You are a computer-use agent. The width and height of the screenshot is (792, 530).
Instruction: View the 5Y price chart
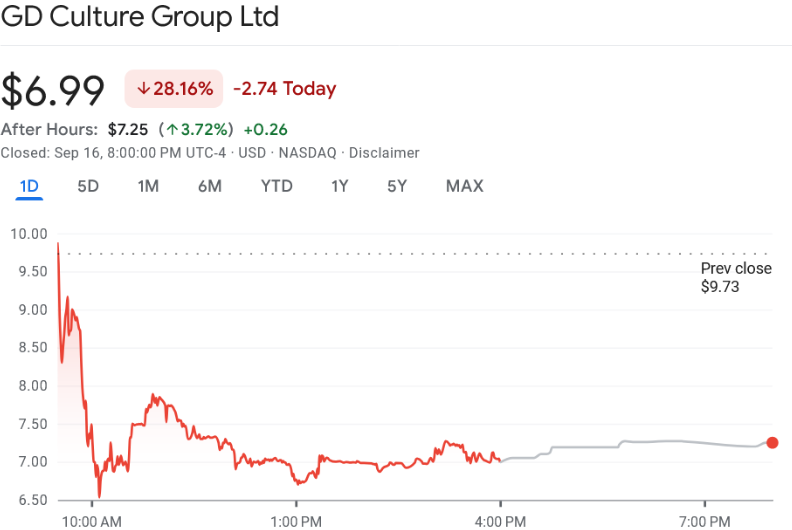pos(397,186)
